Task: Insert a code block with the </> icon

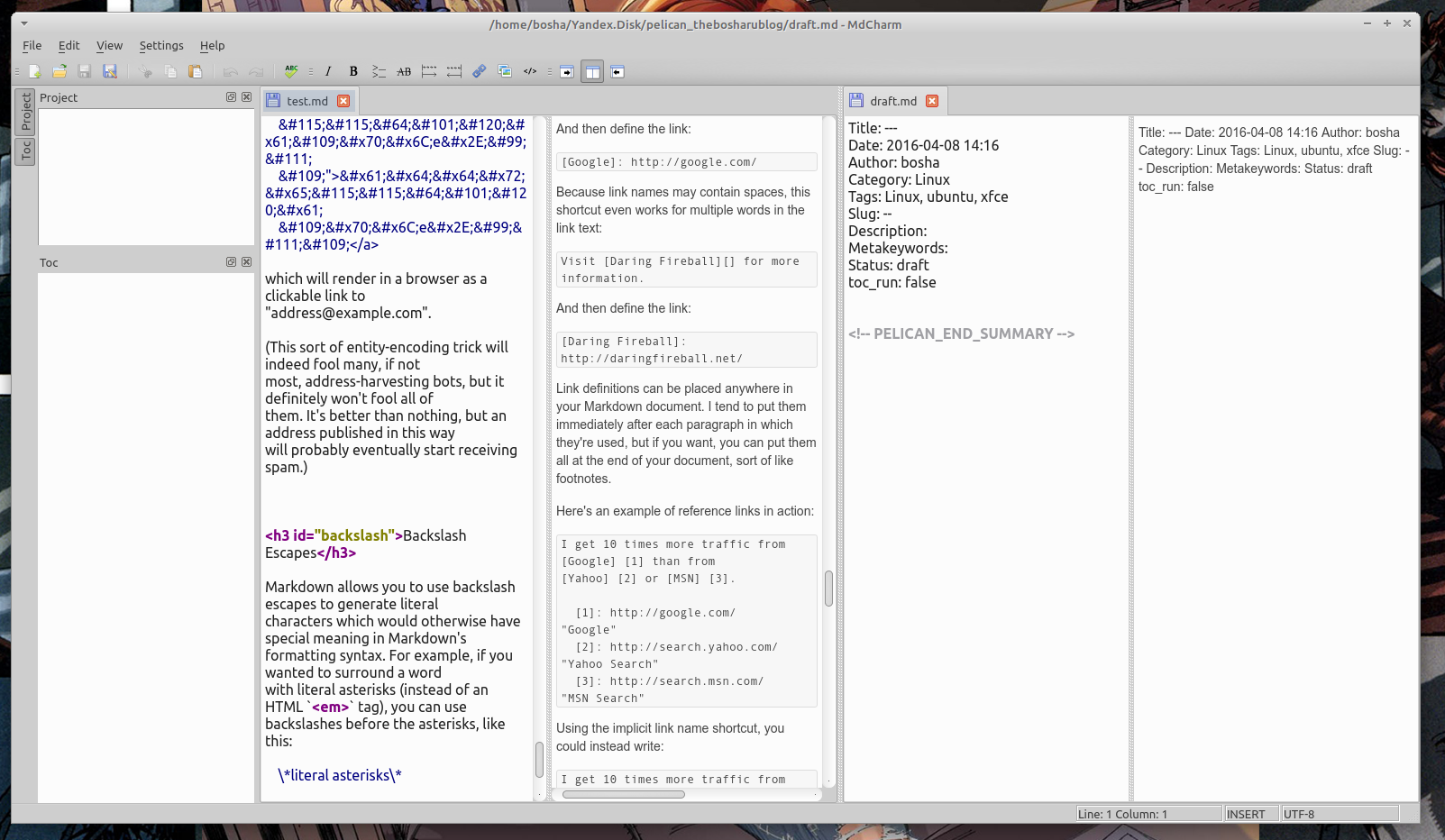Action: (530, 71)
